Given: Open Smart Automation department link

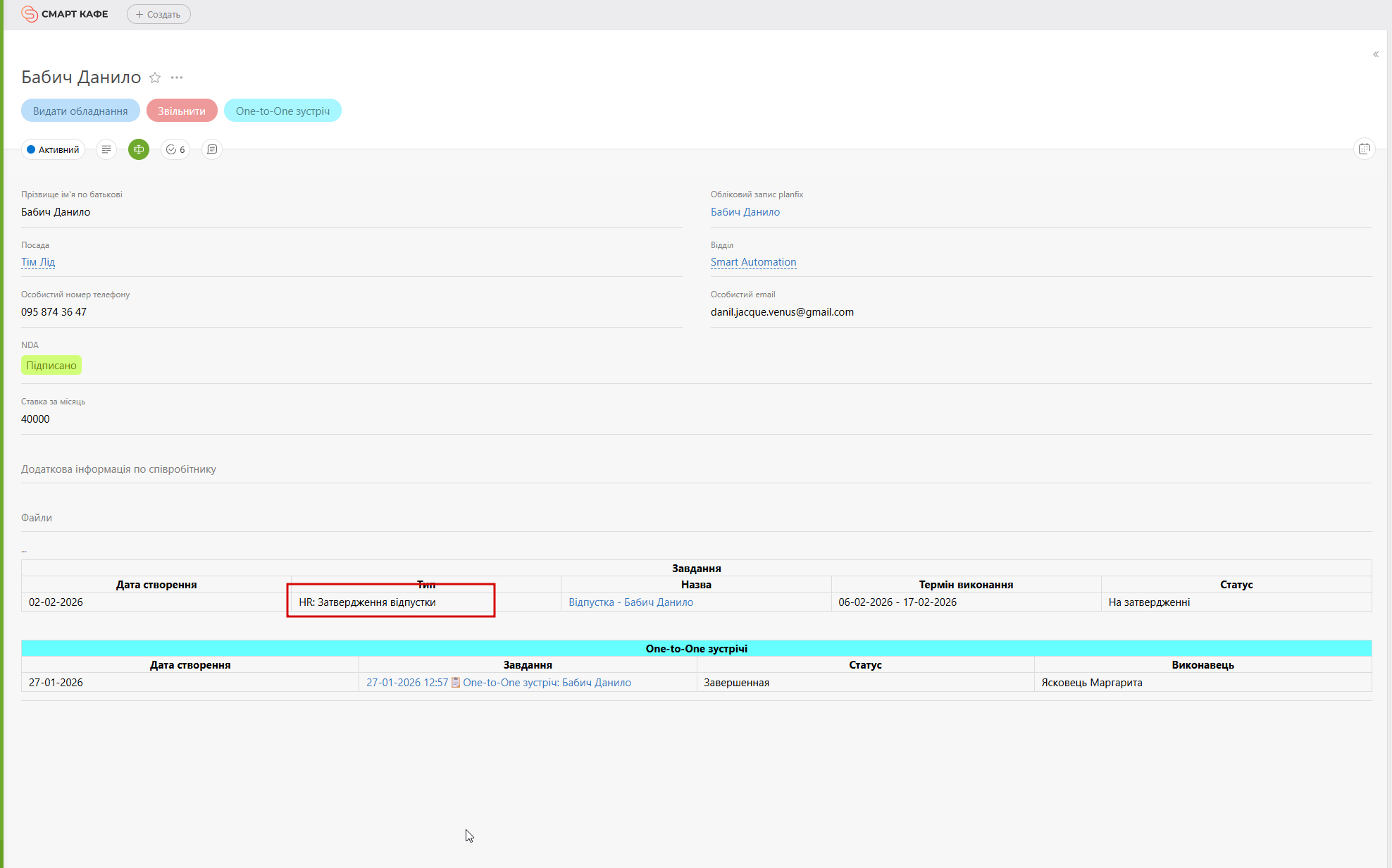Looking at the screenshot, I should coord(753,262).
